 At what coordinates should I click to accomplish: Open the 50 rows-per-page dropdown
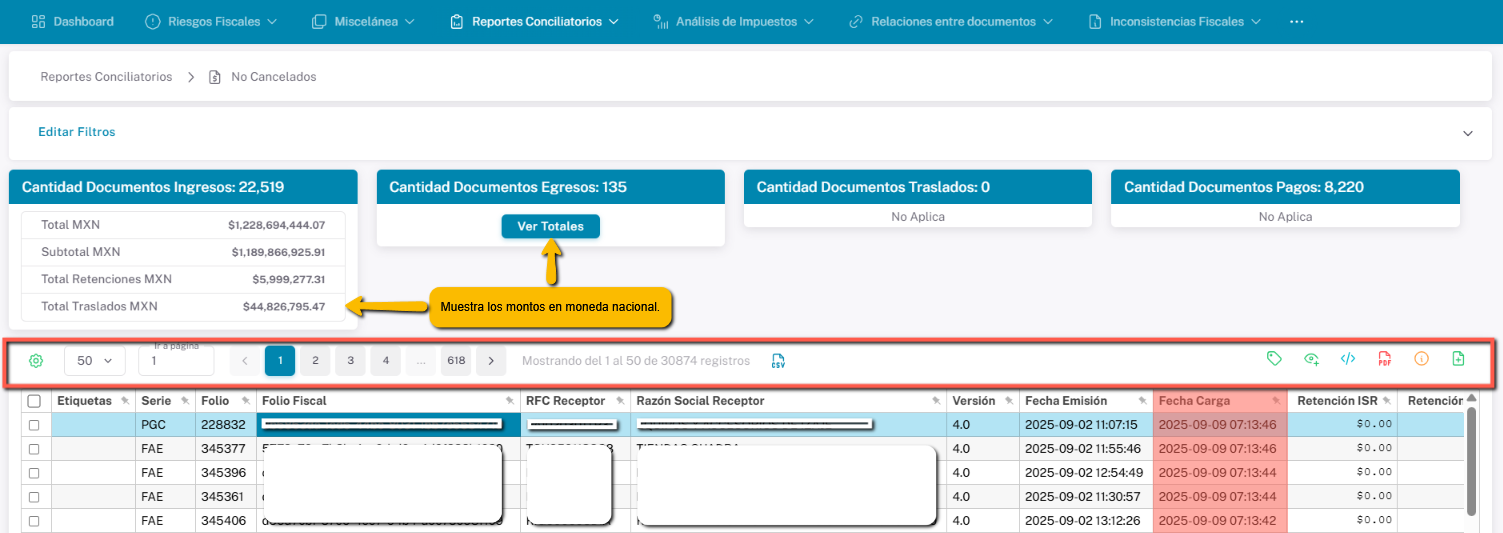(x=95, y=361)
